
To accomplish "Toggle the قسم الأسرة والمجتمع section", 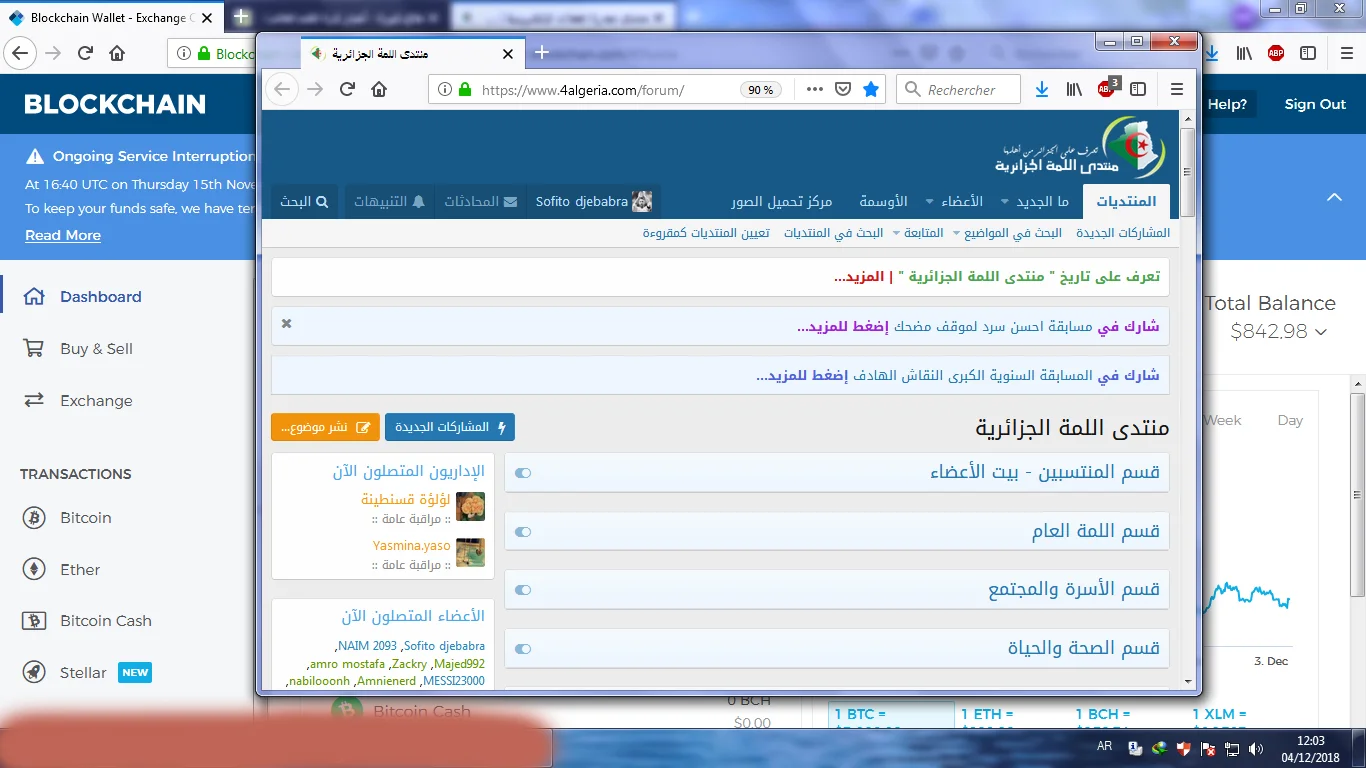I will 522,590.
